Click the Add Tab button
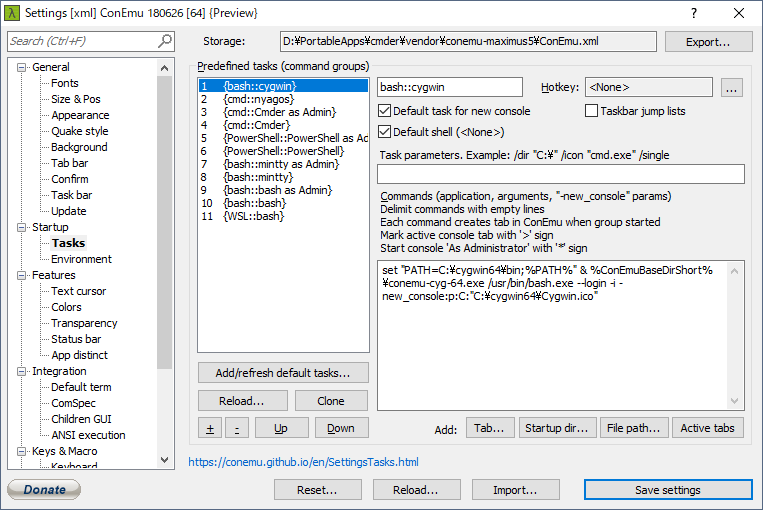 490,428
